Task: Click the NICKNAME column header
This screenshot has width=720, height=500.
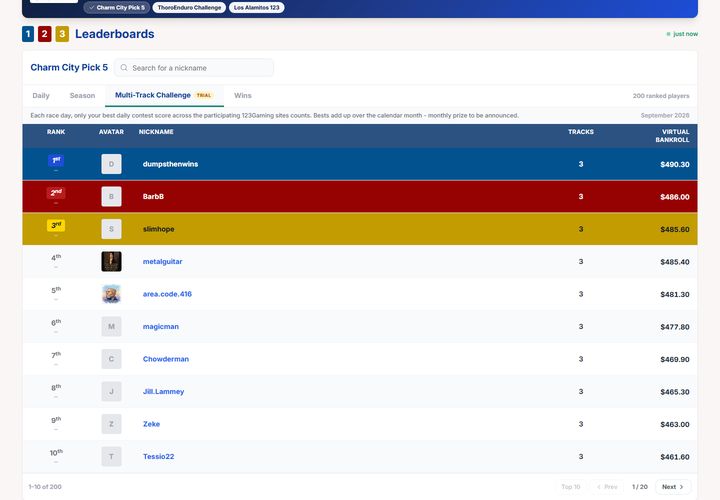Action: pyautogui.click(x=156, y=132)
